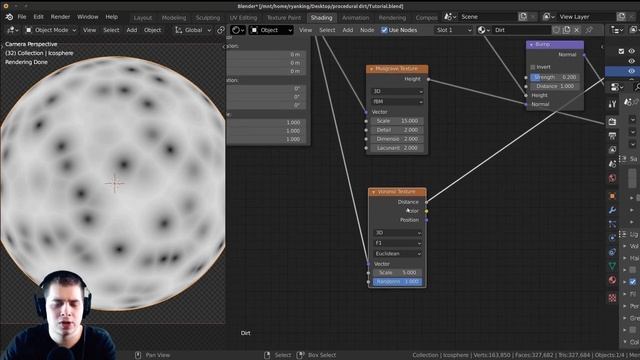Open the Render menu
The image size is (640, 360).
[x=60, y=17]
